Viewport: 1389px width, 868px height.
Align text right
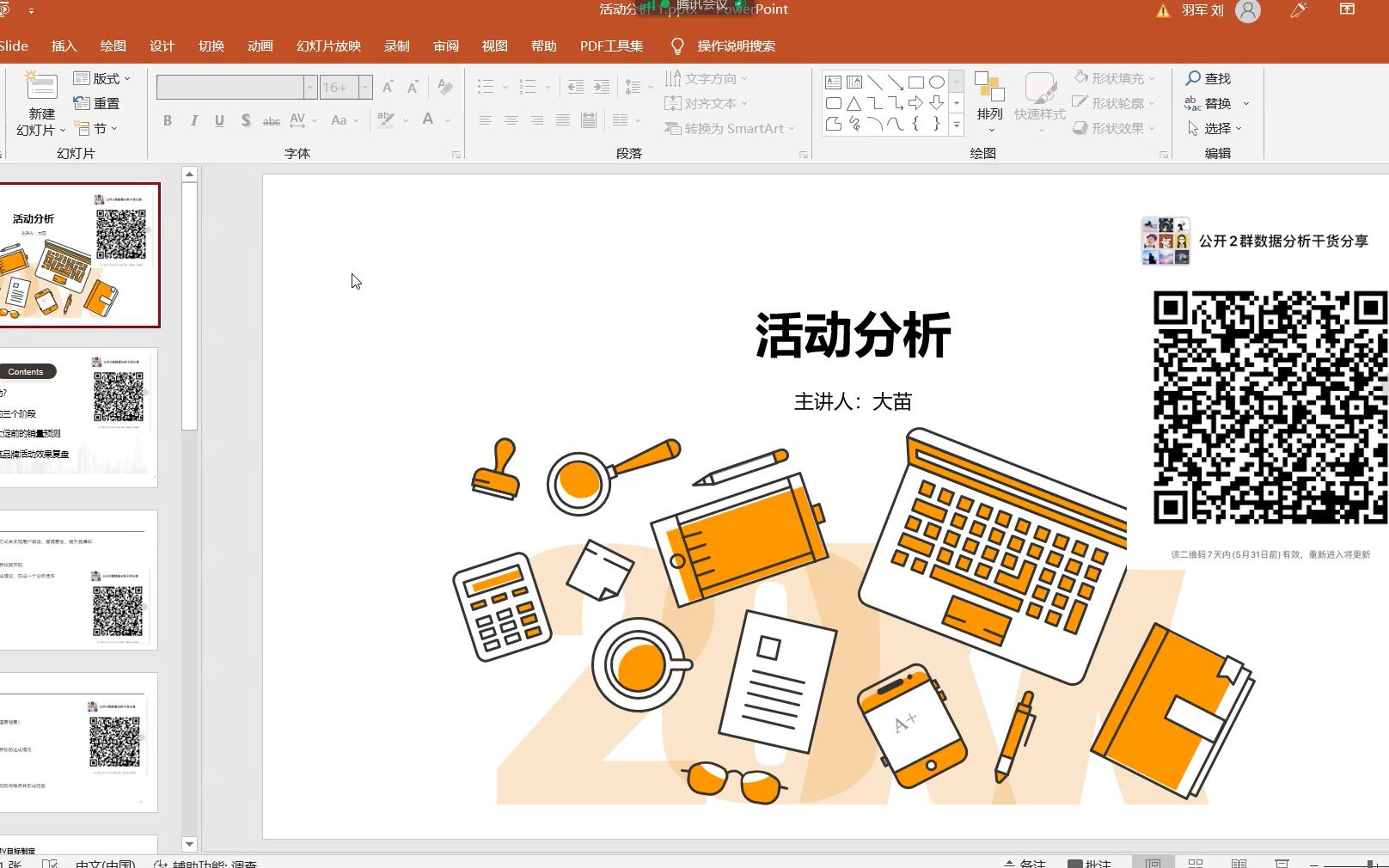pos(537,120)
